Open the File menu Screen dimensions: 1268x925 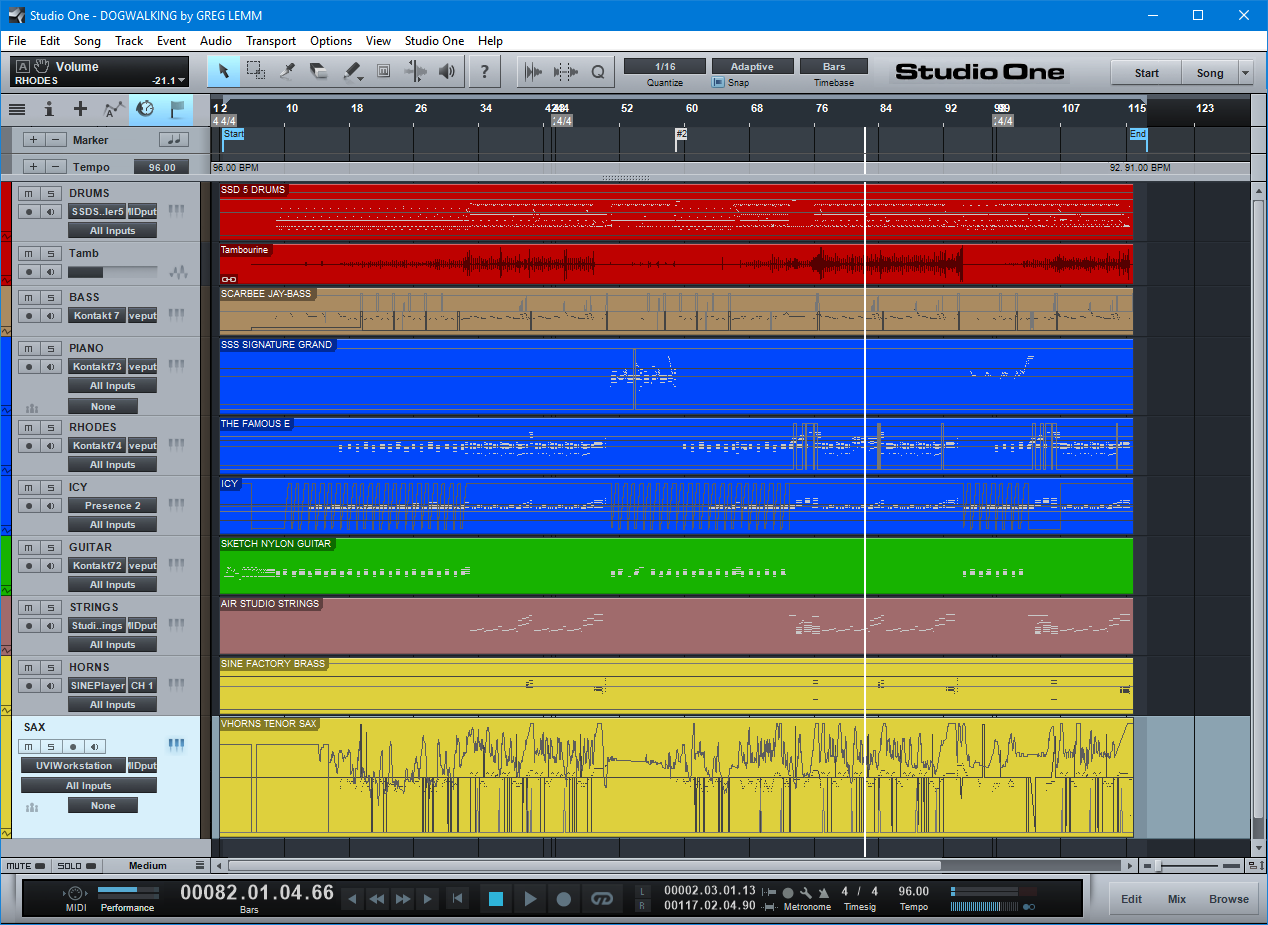tap(17, 41)
